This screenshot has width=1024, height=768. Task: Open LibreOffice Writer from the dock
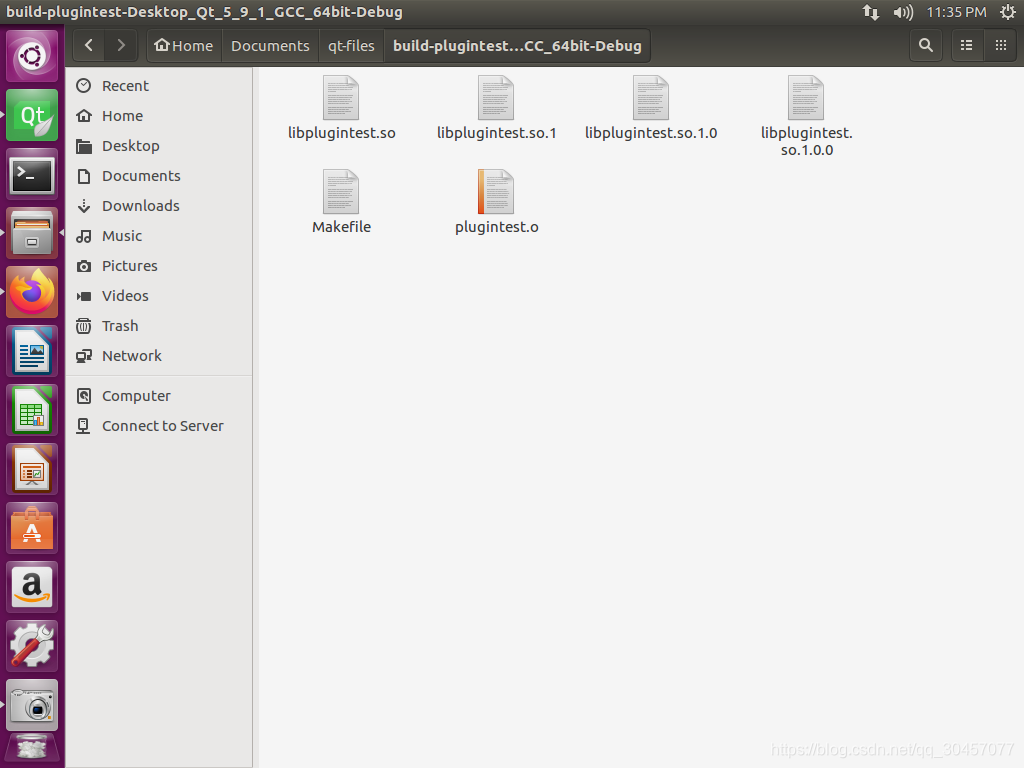(x=32, y=351)
